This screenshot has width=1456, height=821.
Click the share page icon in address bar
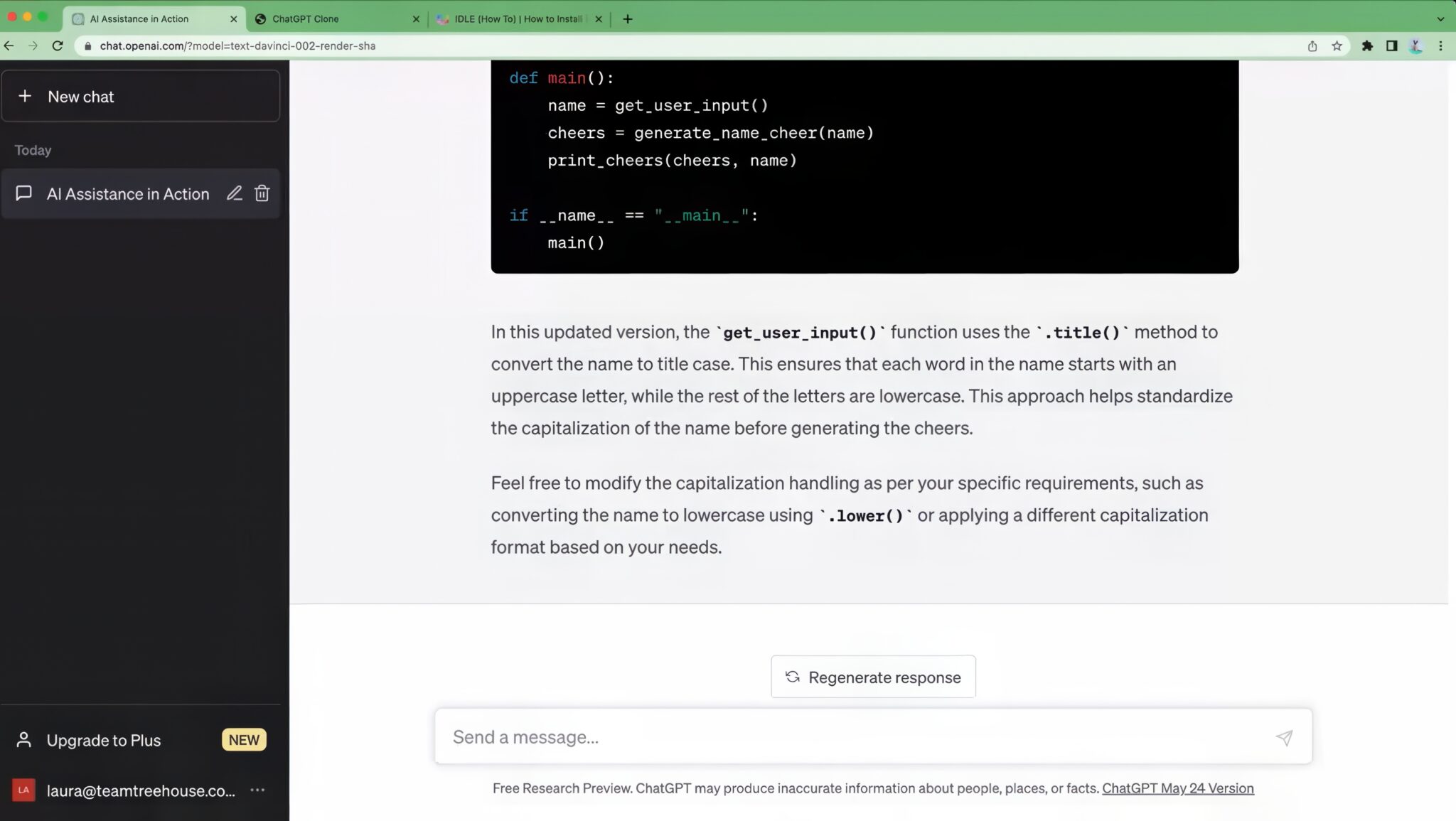[x=1312, y=45]
